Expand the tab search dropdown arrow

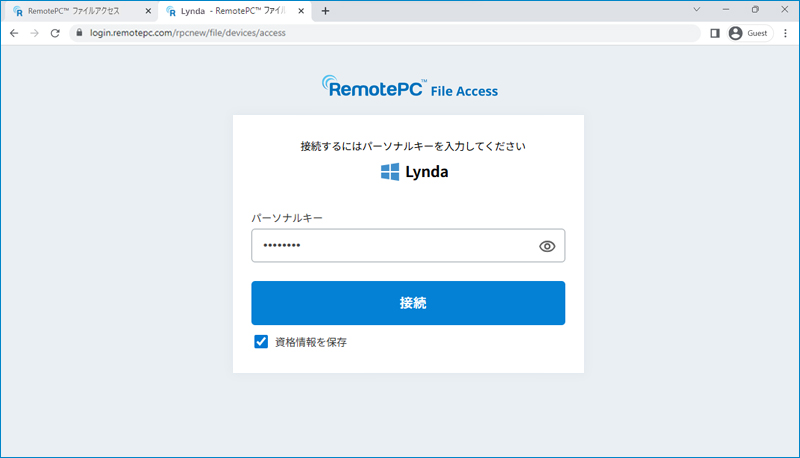696,10
